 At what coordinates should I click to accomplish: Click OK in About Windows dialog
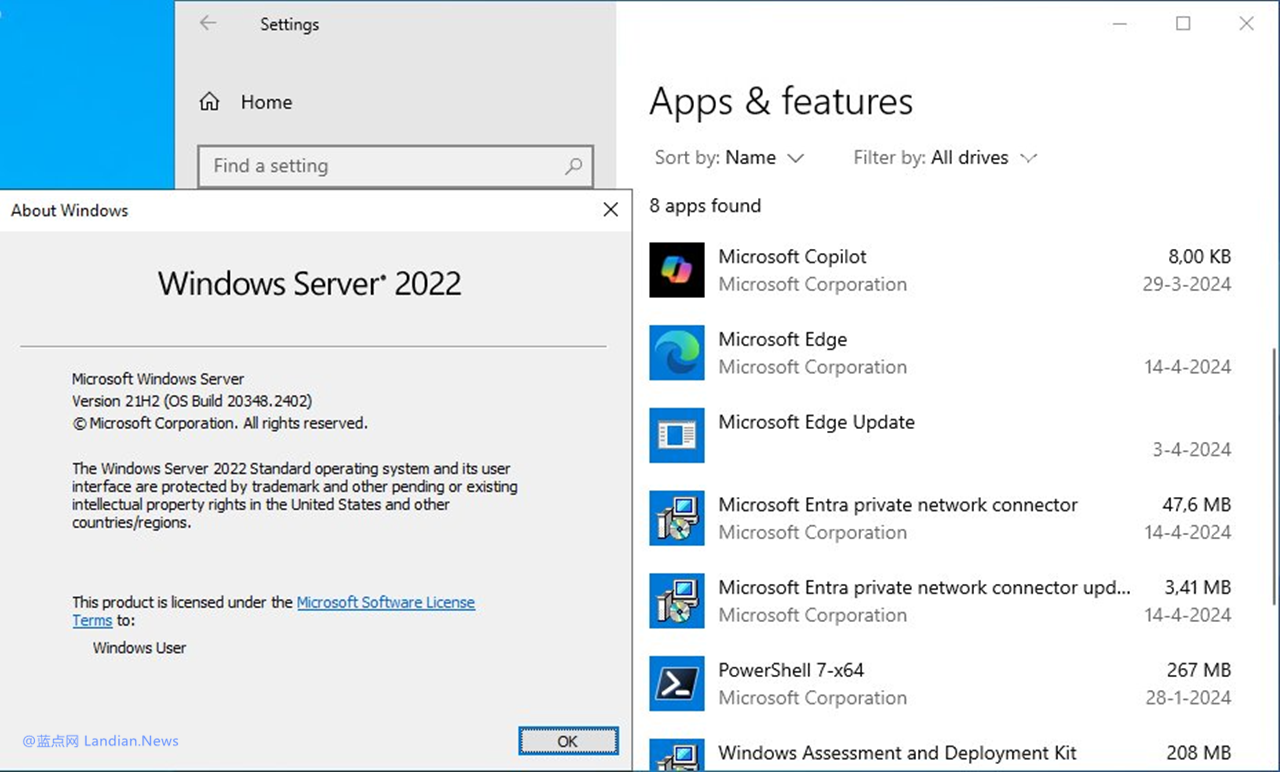click(x=568, y=741)
